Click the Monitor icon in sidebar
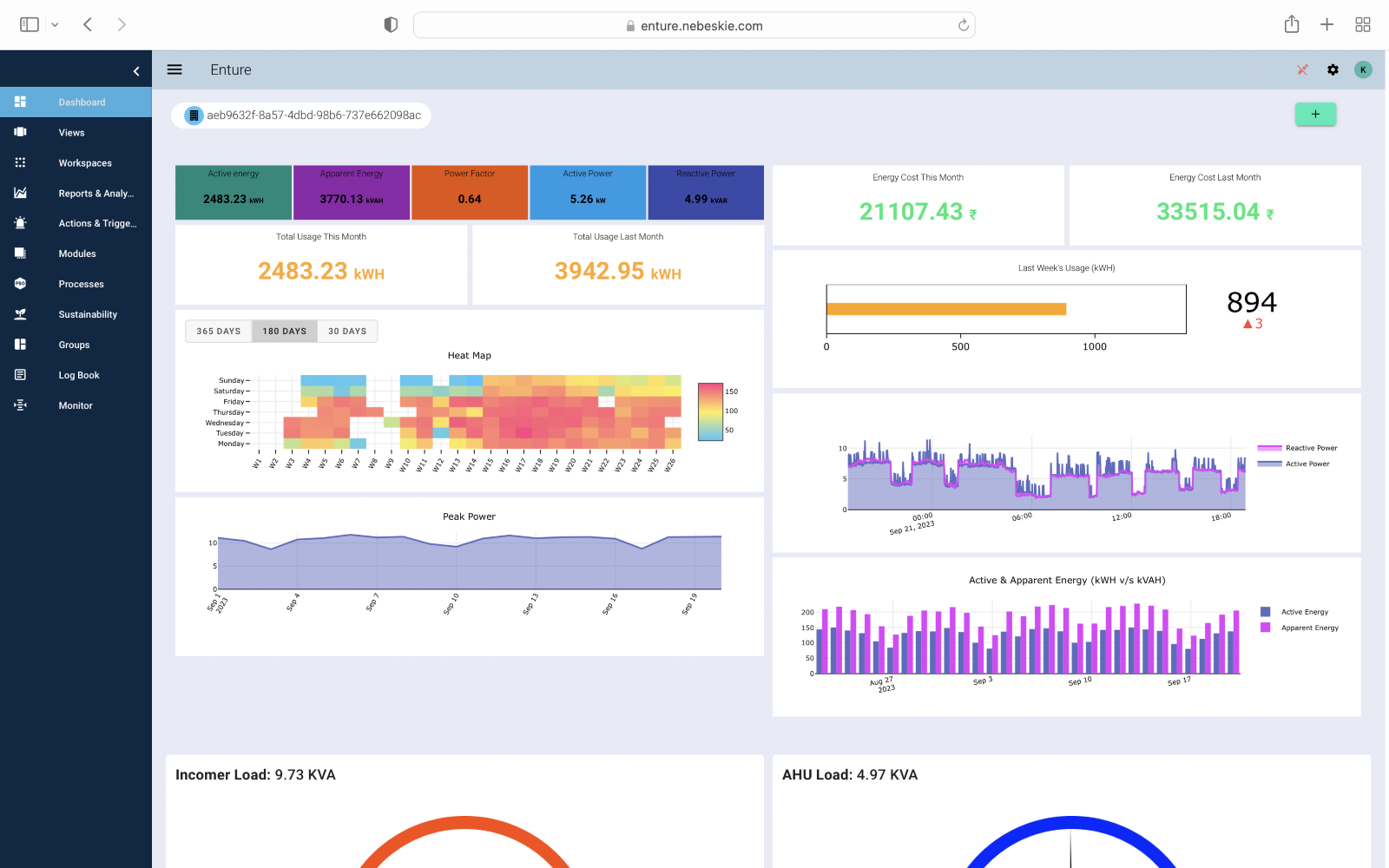This screenshot has width=1389, height=868. [x=20, y=405]
